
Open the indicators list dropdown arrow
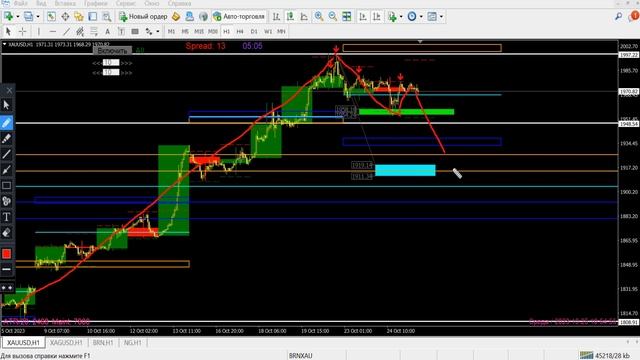401,16
